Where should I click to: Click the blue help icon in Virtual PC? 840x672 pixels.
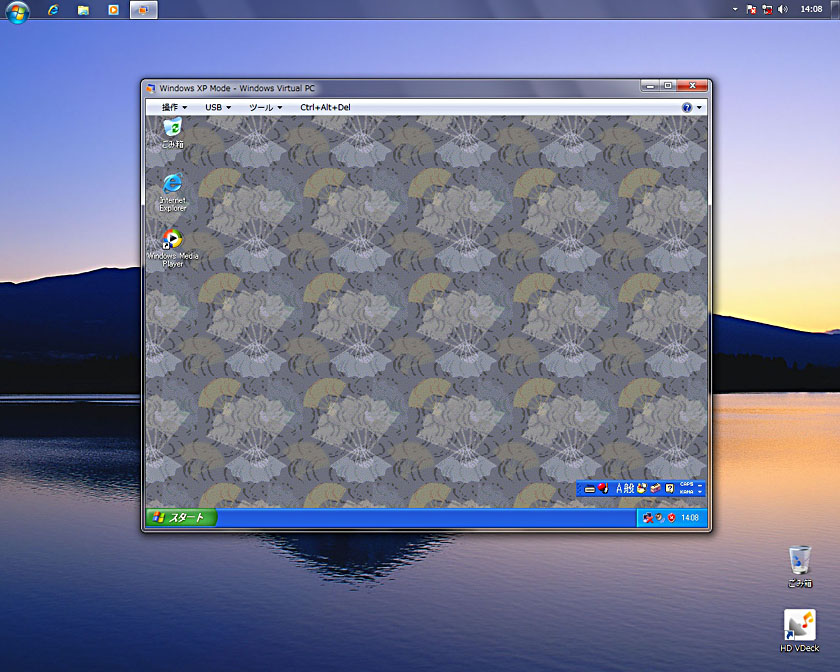coord(687,107)
